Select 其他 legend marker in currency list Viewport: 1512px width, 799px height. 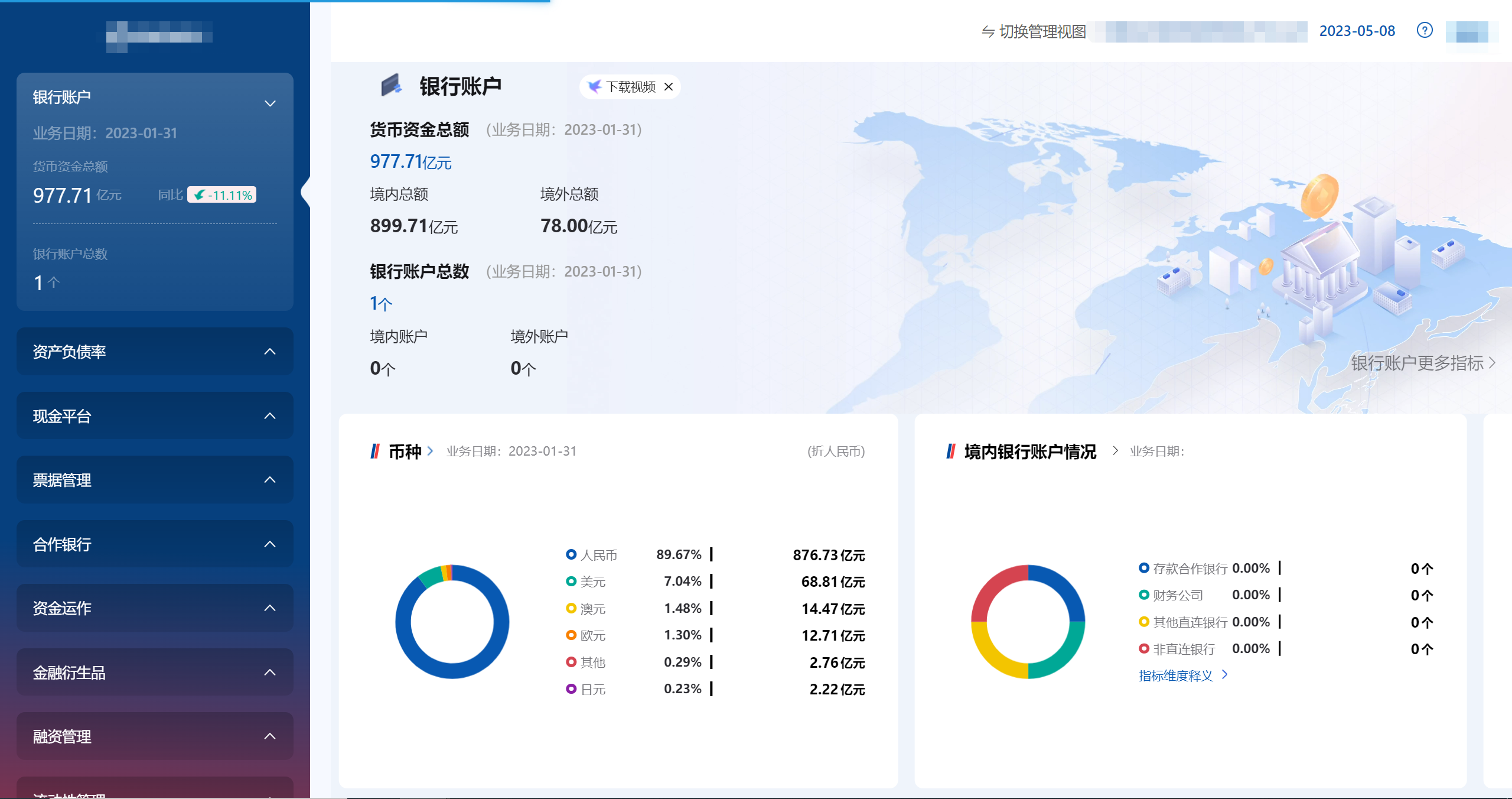[571, 662]
